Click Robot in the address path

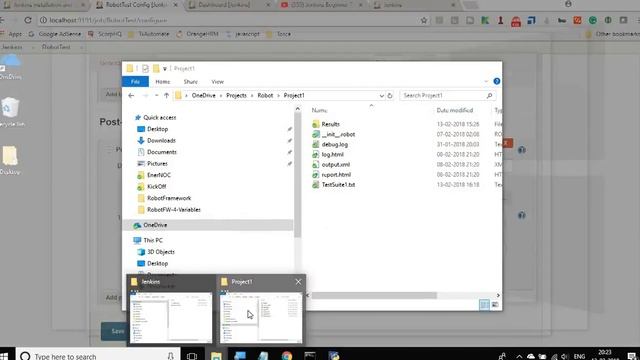pyautogui.click(x=265, y=96)
